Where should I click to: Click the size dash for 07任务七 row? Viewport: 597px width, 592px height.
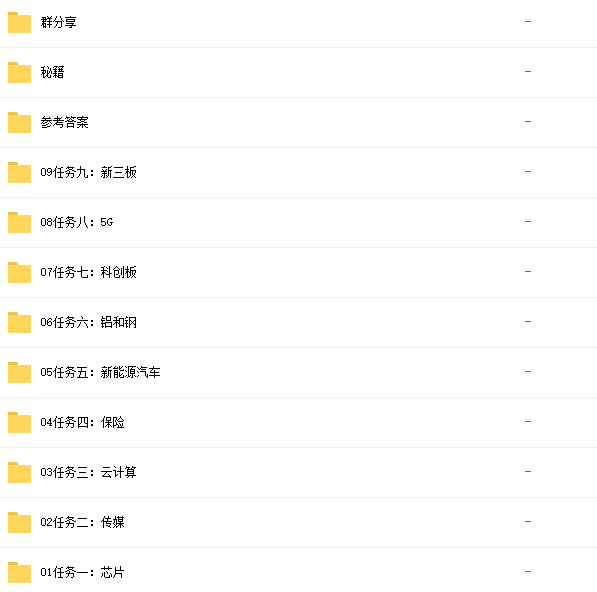[x=528, y=272]
